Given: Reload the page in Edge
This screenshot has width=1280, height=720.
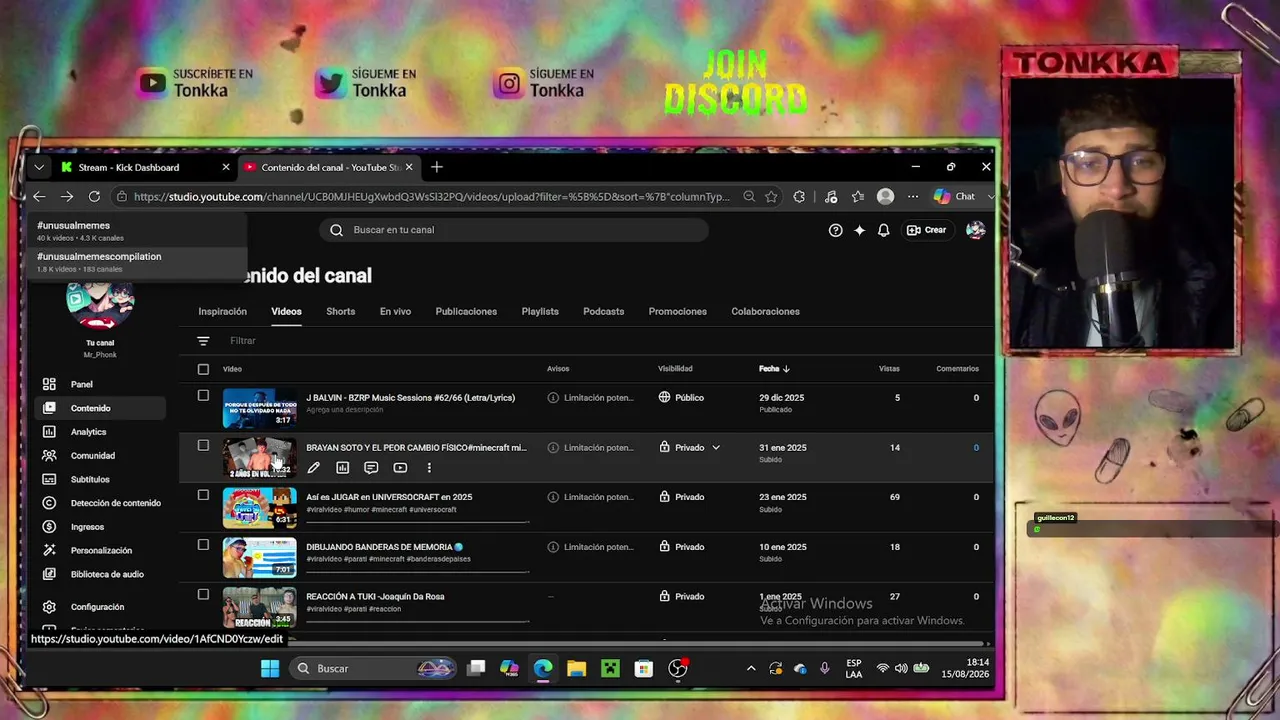Looking at the screenshot, I should click(x=94, y=197).
